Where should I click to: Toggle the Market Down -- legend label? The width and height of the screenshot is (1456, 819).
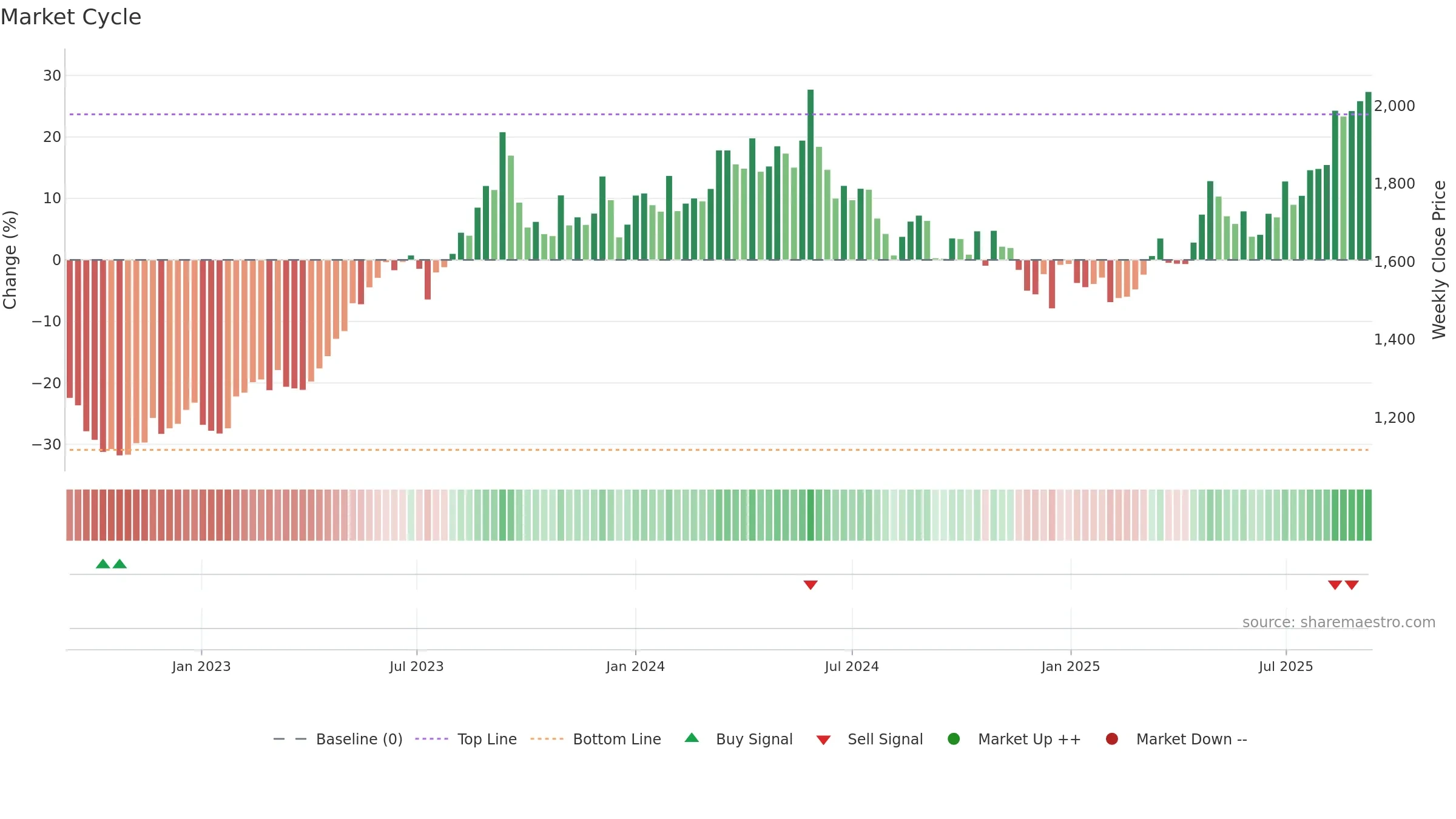(1191, 739)
